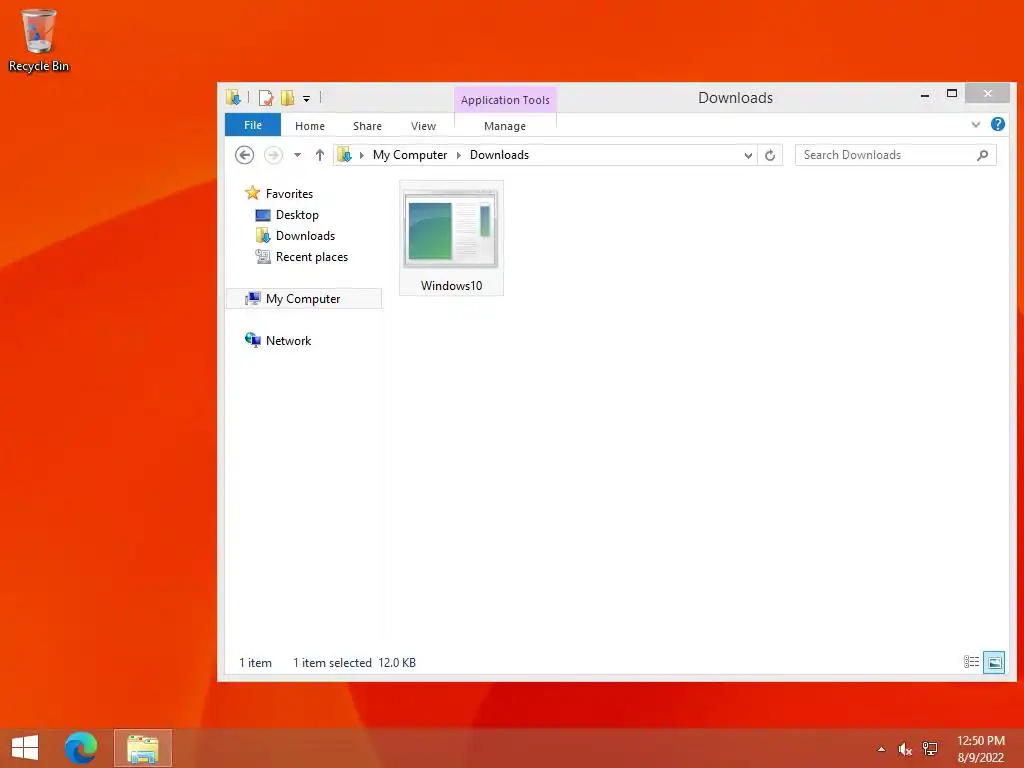Image resolution: width=1024 pixels, height=768 pixels.
Task: Click the Recent places sidebar icon
Action: pyautogui.click(x=263, y=257)
